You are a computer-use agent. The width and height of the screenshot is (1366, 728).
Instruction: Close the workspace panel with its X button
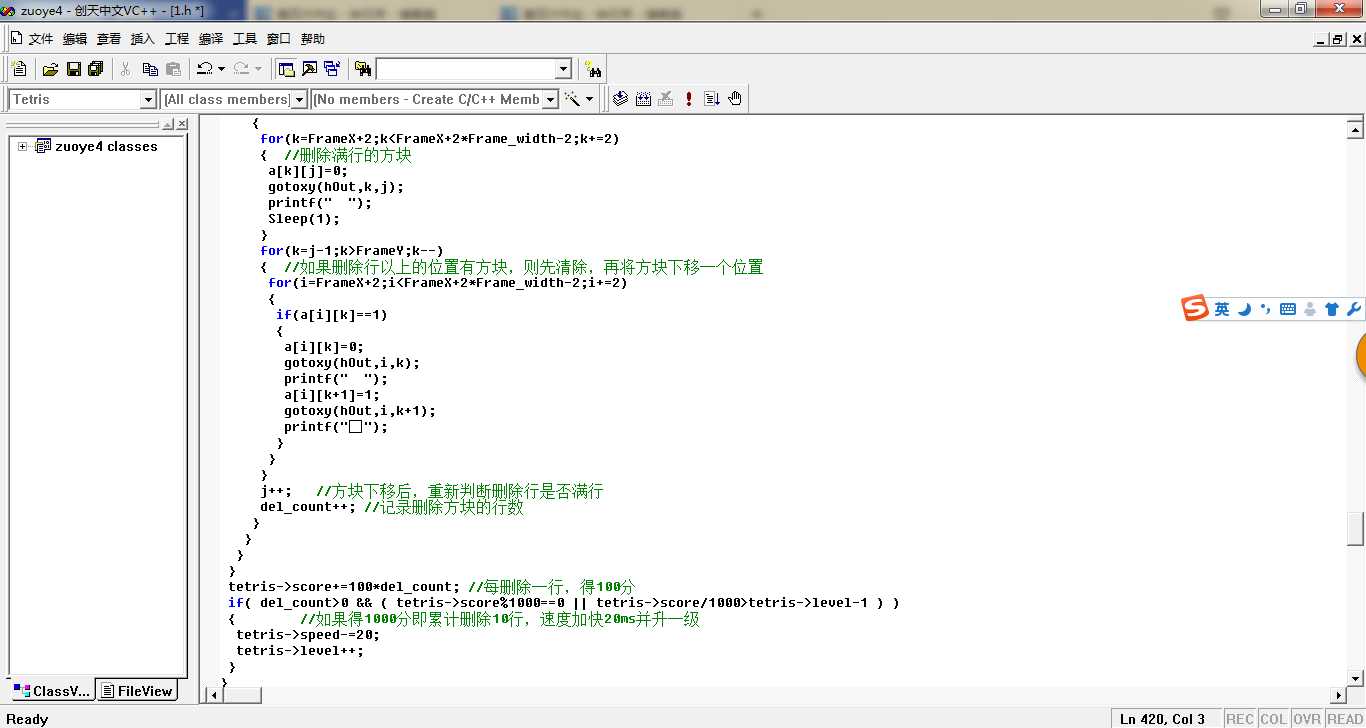182,124
